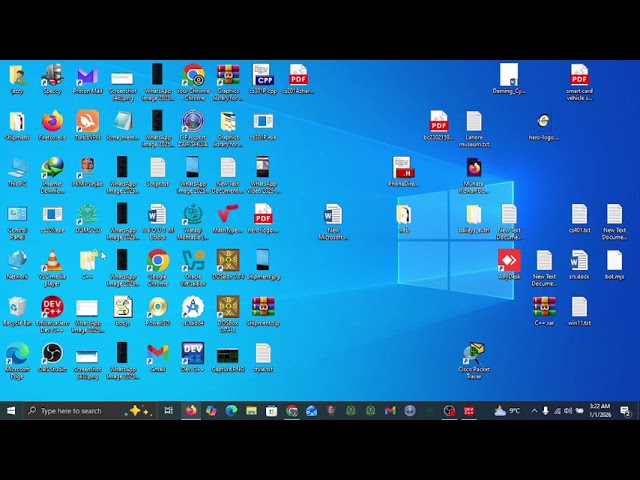Open OBS Studio shortcut
The width and height of the screenshot is (640, 480).
pos(52,354)
